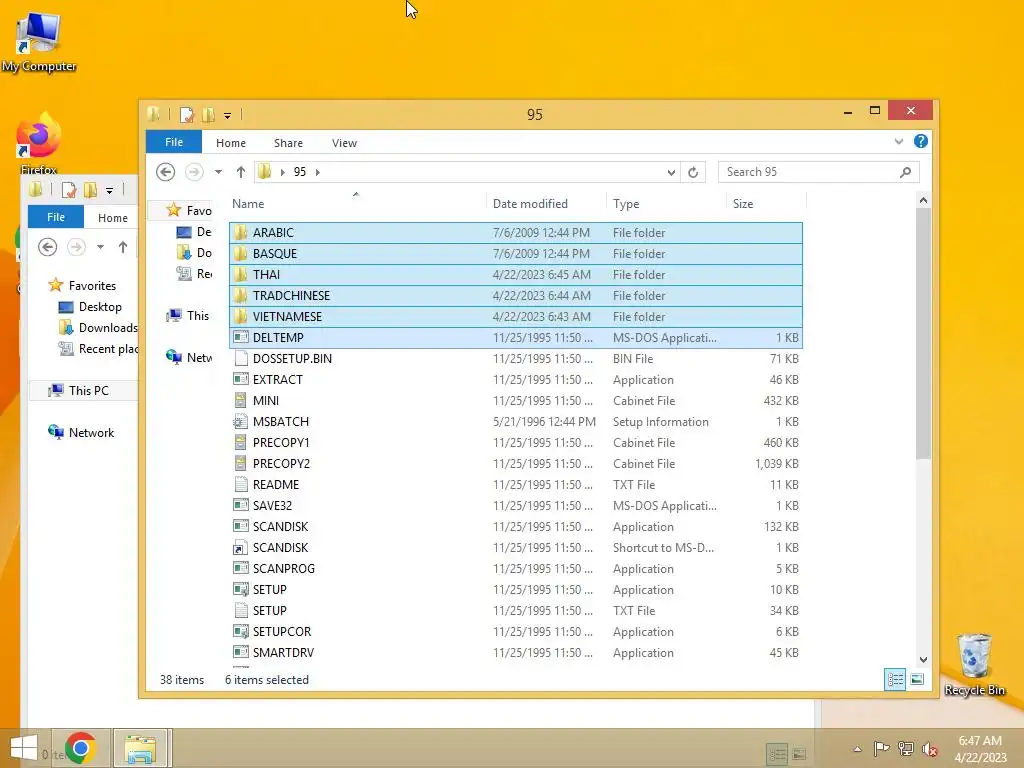
Task: Open the recent locations dropdown in 95 window
Action: coord(218,172)
